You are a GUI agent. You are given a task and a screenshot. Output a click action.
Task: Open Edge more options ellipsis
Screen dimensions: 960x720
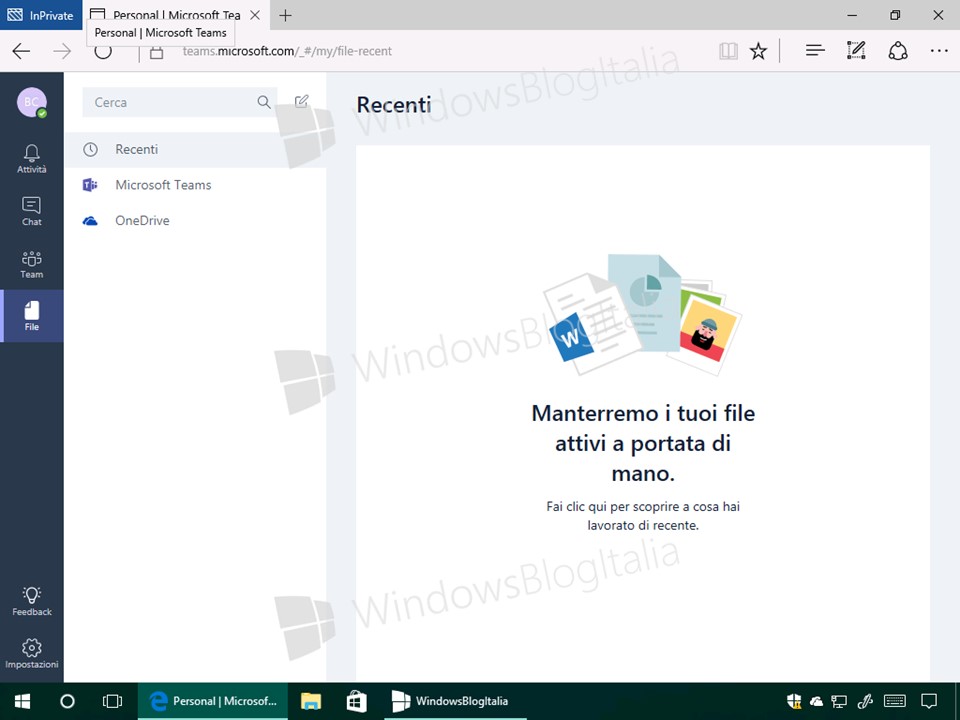(x=939, y=51)
